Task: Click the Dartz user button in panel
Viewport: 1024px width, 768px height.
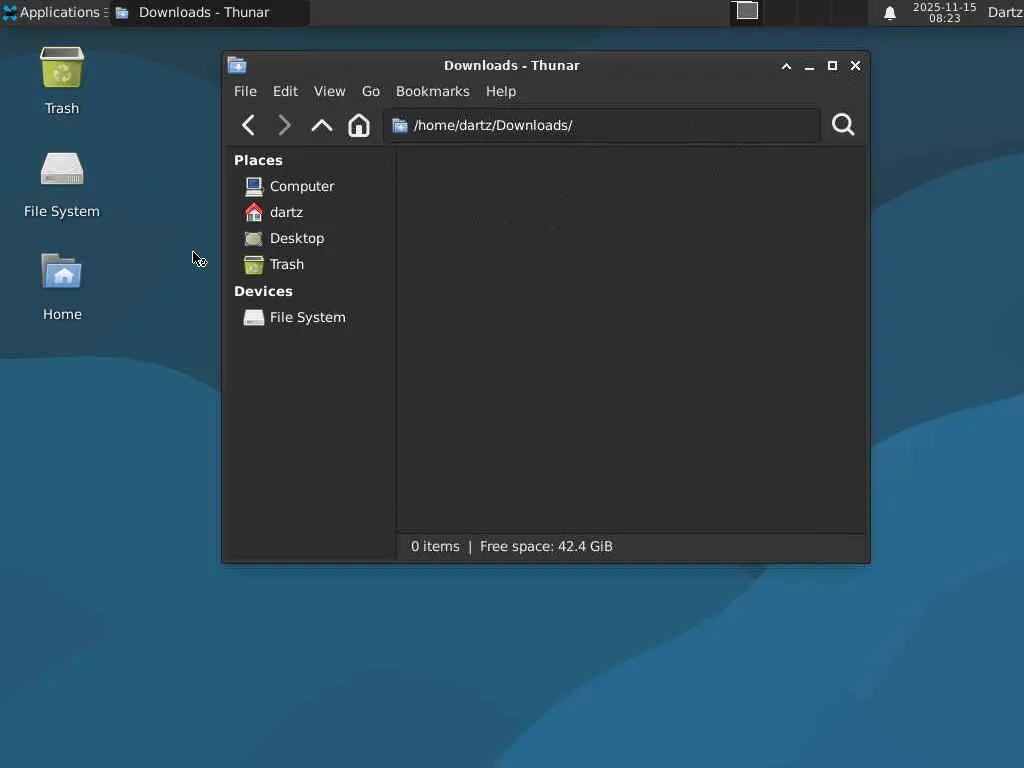Action: point(1005,12)
